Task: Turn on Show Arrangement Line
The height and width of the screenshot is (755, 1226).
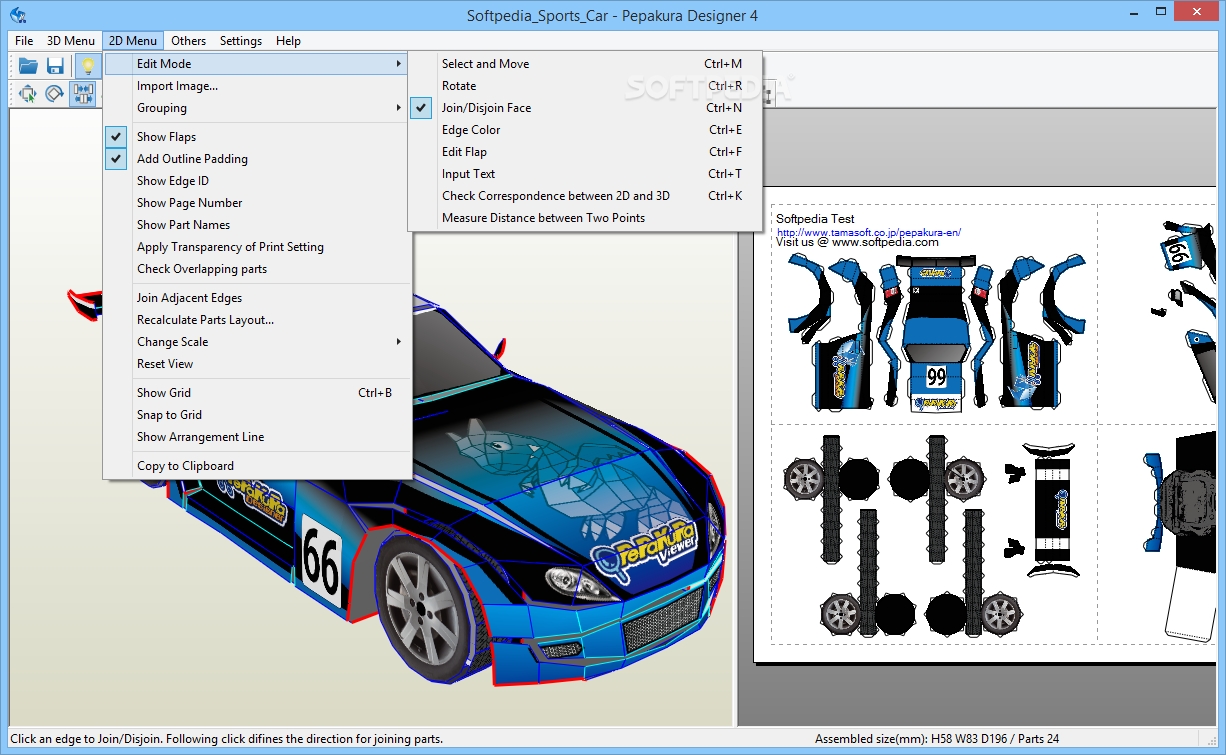Action: (x=258, y=437)
